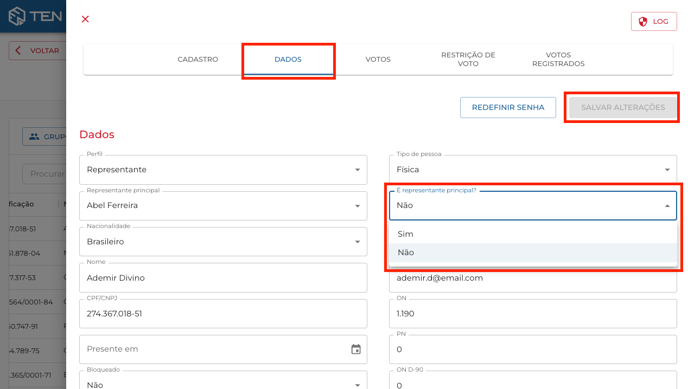Click the group people icon
The image size is (688, 389).
point(34,136)
